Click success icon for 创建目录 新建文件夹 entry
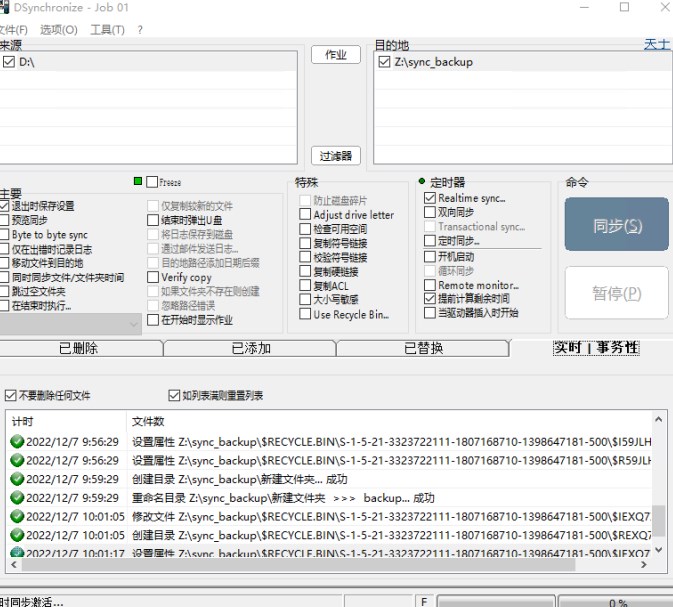673x607 pixels. pyautogui.click(x=17, y=479)
